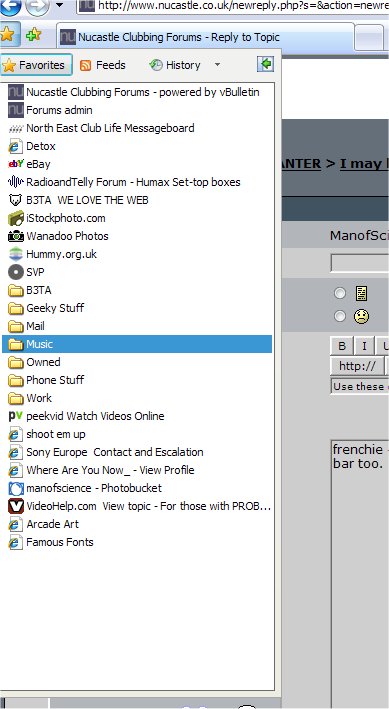Screen dimensions: 389x709
Task: Open the peekvid Watch Videos Online favorite
Action: [86, 416]
